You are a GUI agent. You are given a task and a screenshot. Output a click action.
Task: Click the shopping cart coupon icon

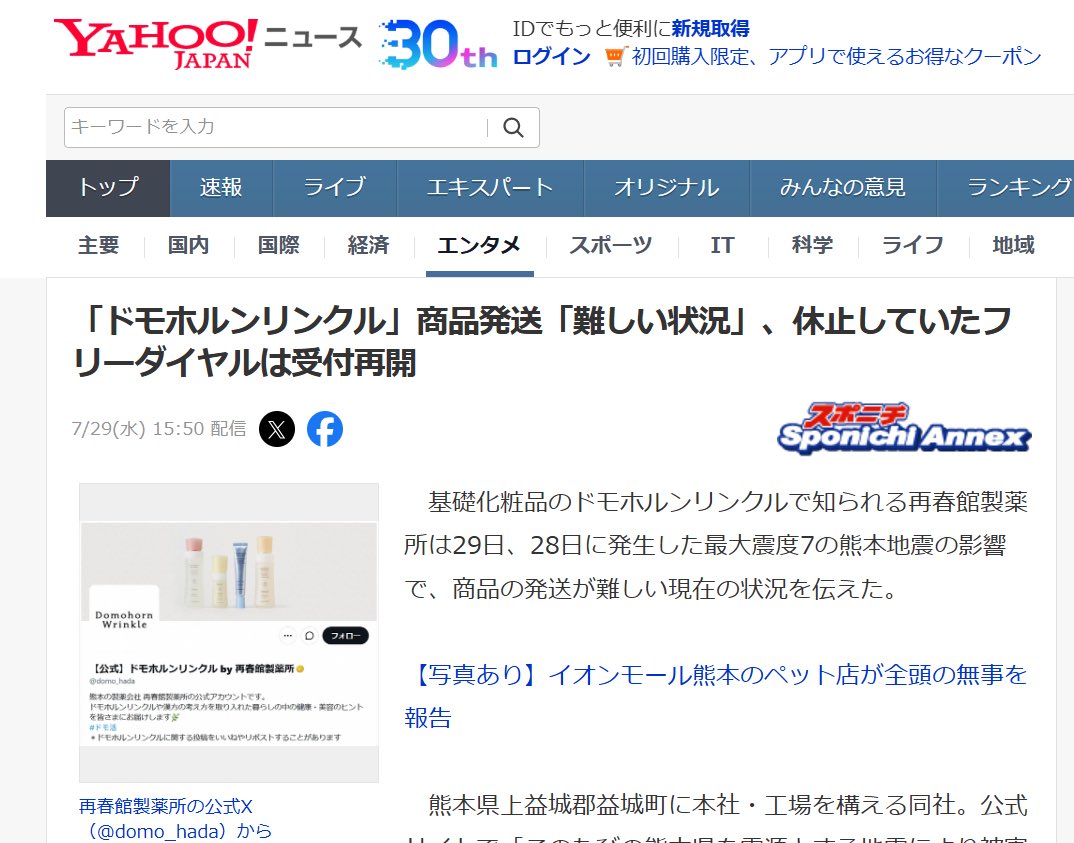[615, 56]
